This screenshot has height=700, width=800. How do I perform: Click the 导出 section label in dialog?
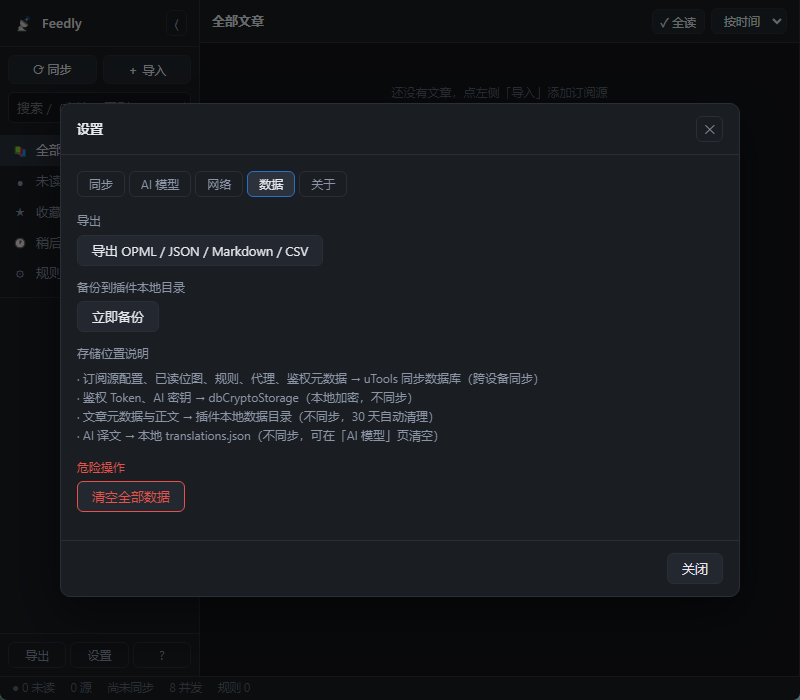[x=89, y=221]
